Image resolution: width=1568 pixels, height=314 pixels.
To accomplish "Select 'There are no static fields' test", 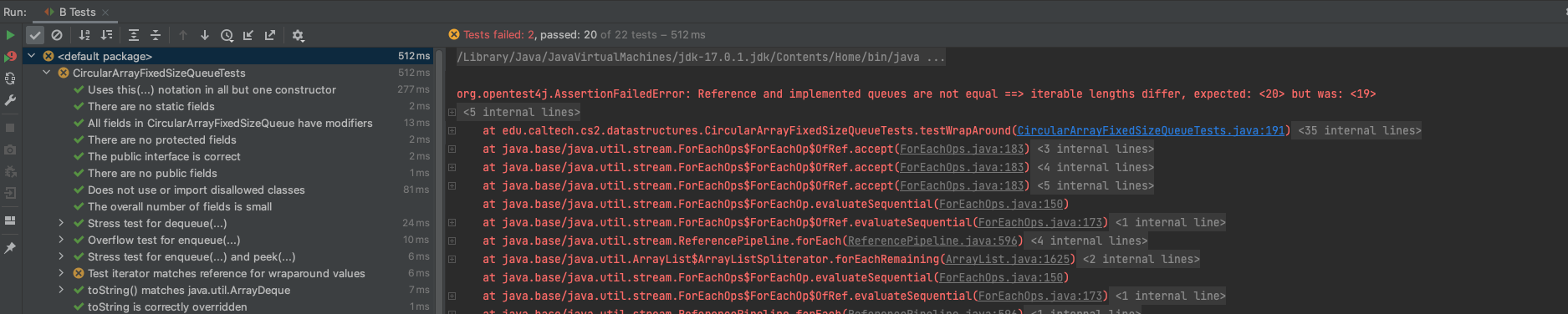I will click(228, 106).
